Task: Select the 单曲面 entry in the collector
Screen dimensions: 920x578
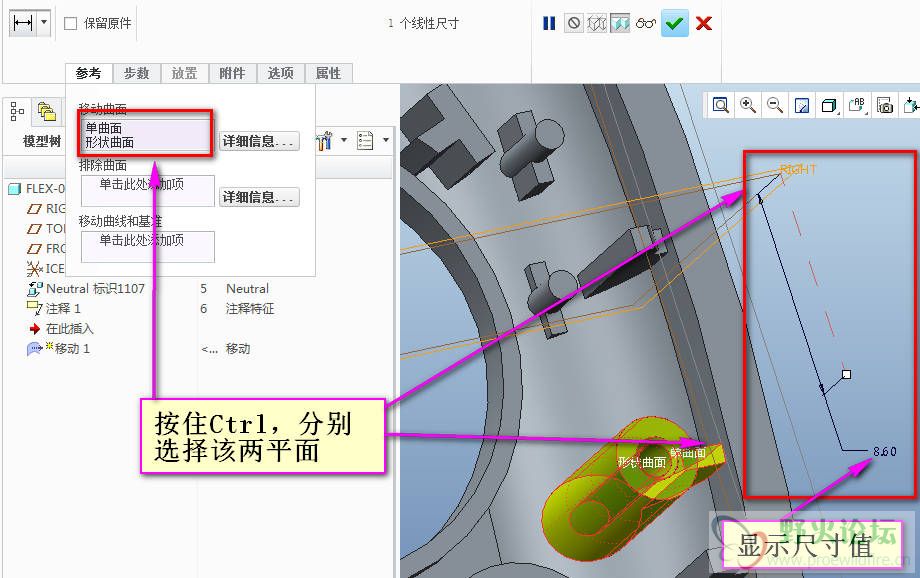Action: (104, 128)
